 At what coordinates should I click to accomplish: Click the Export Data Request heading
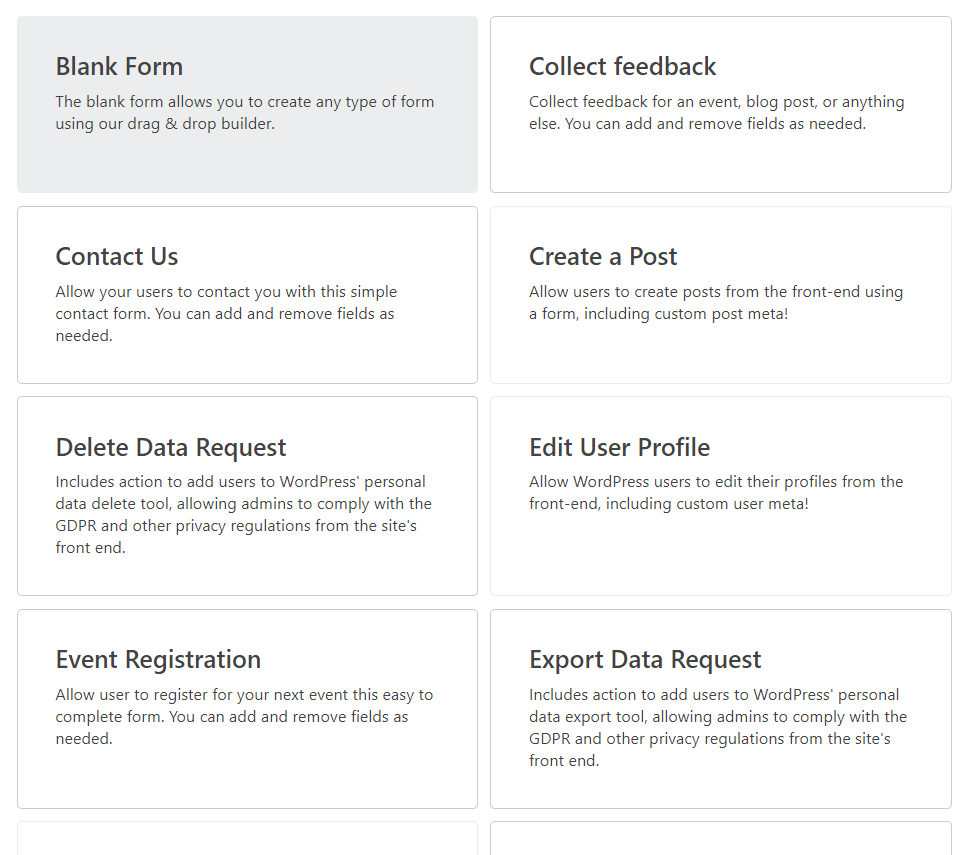(x=645, y=660)
